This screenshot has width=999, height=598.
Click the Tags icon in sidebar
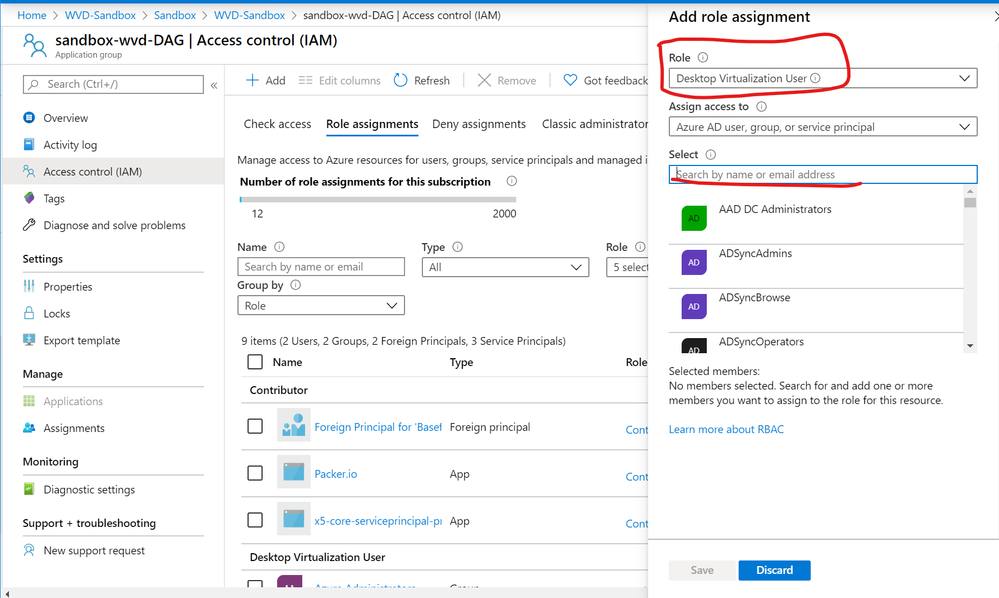(29, 198)
